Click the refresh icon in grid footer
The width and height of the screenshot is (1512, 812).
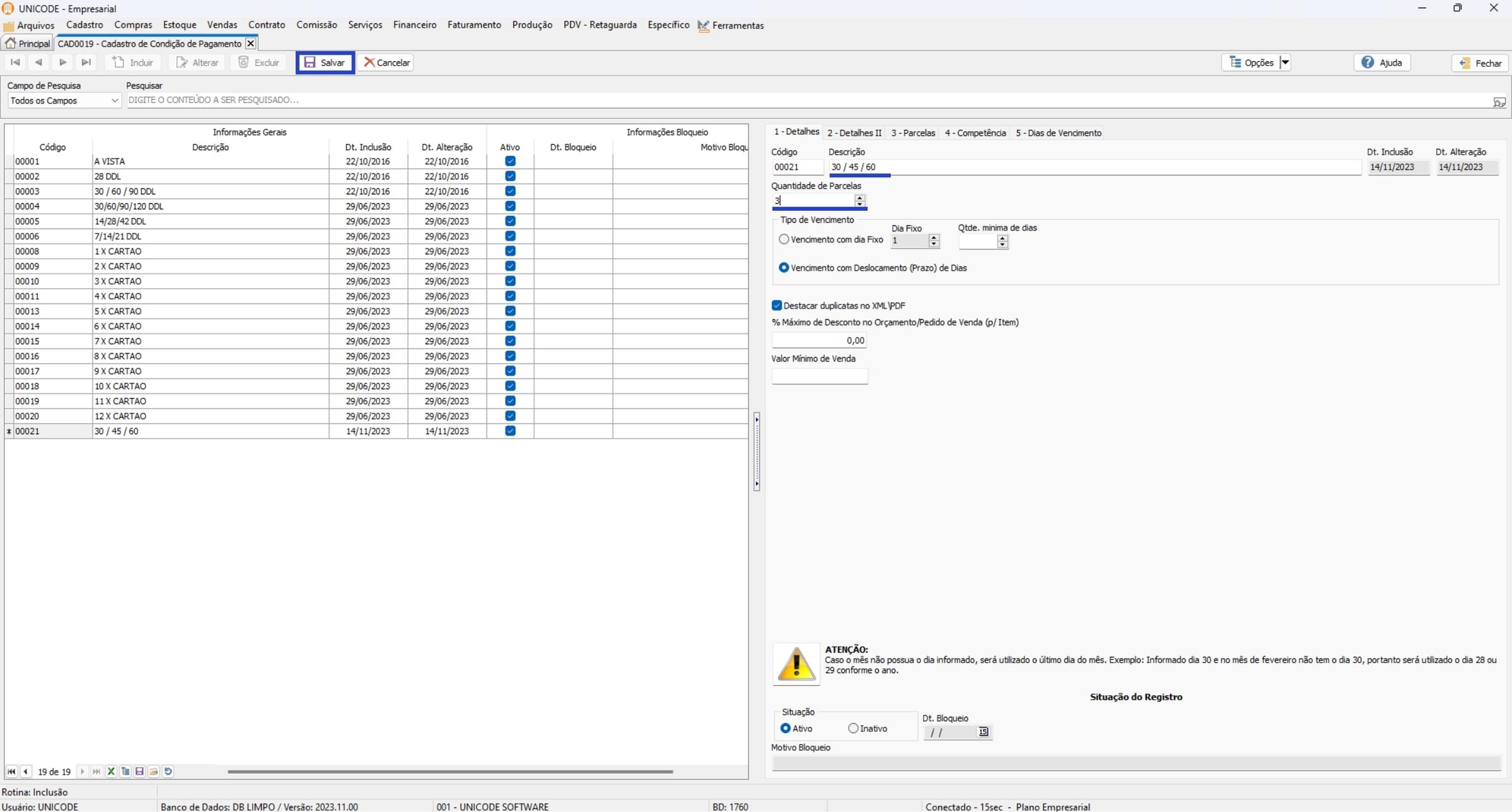(168, 771)
